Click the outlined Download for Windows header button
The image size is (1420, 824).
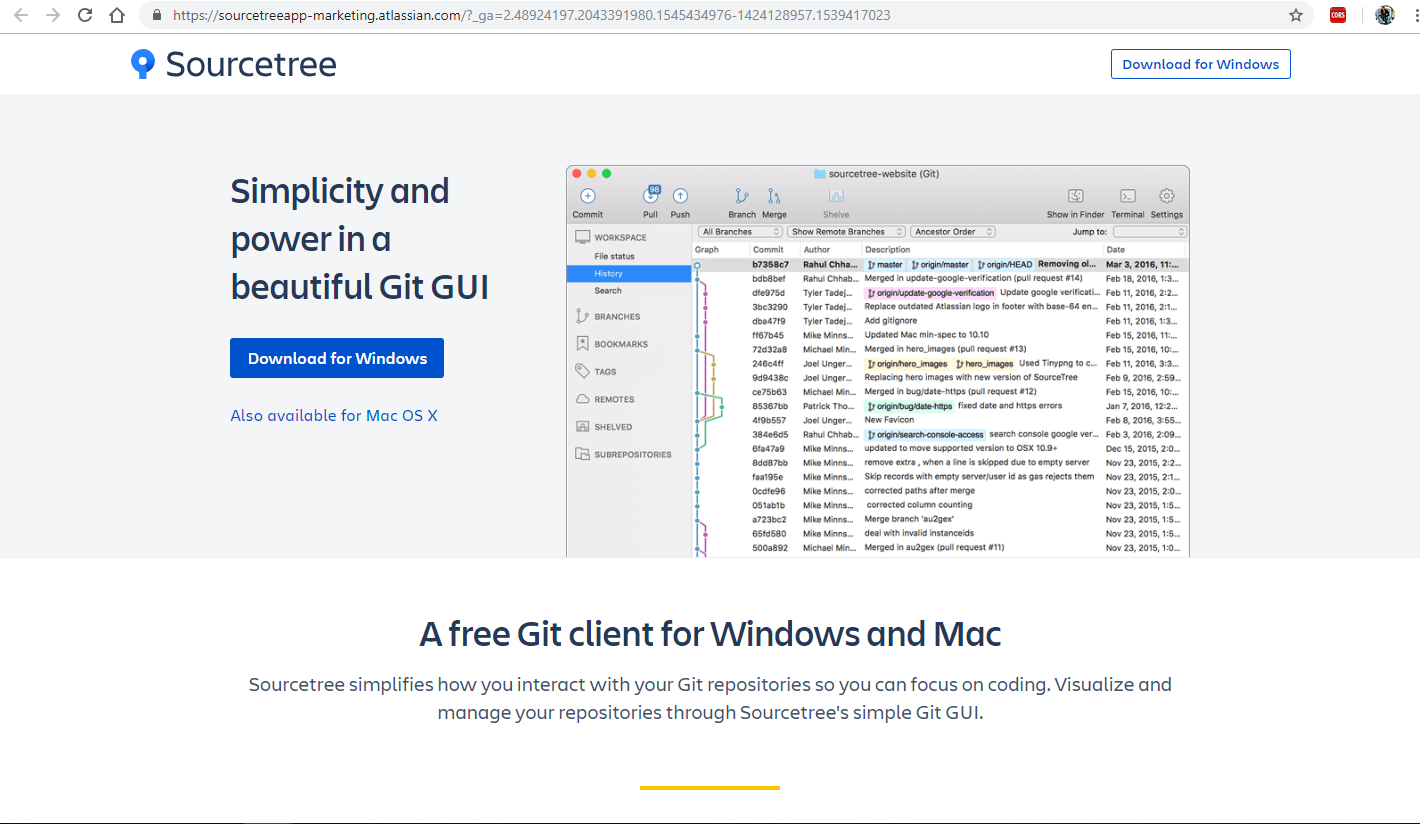coord(1201,64)
